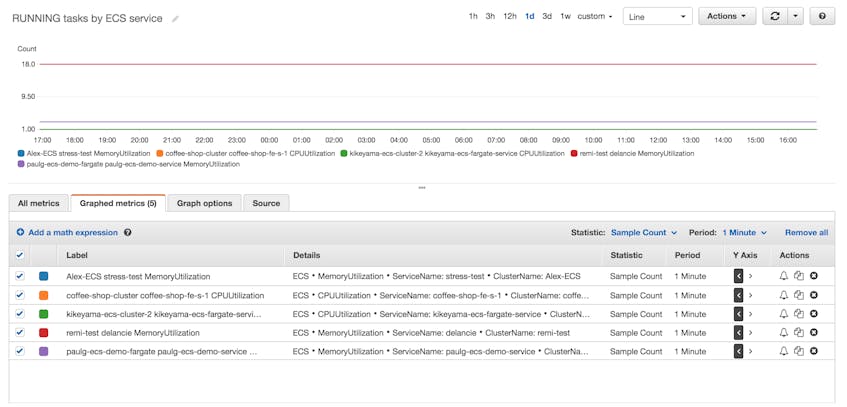The width and height of the screenshot is (847, 407).
Task: Select the 1h time range
Action: pos(473,16)
